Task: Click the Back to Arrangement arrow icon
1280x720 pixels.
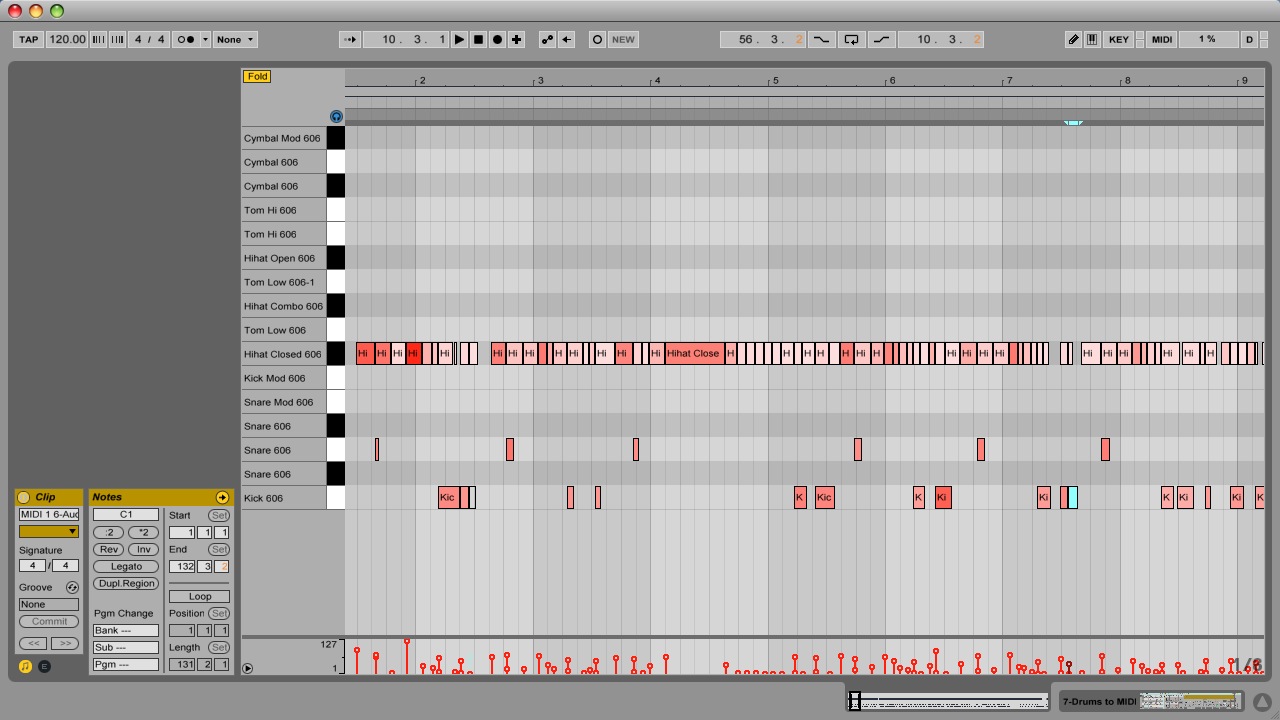Action: point(567,40)
